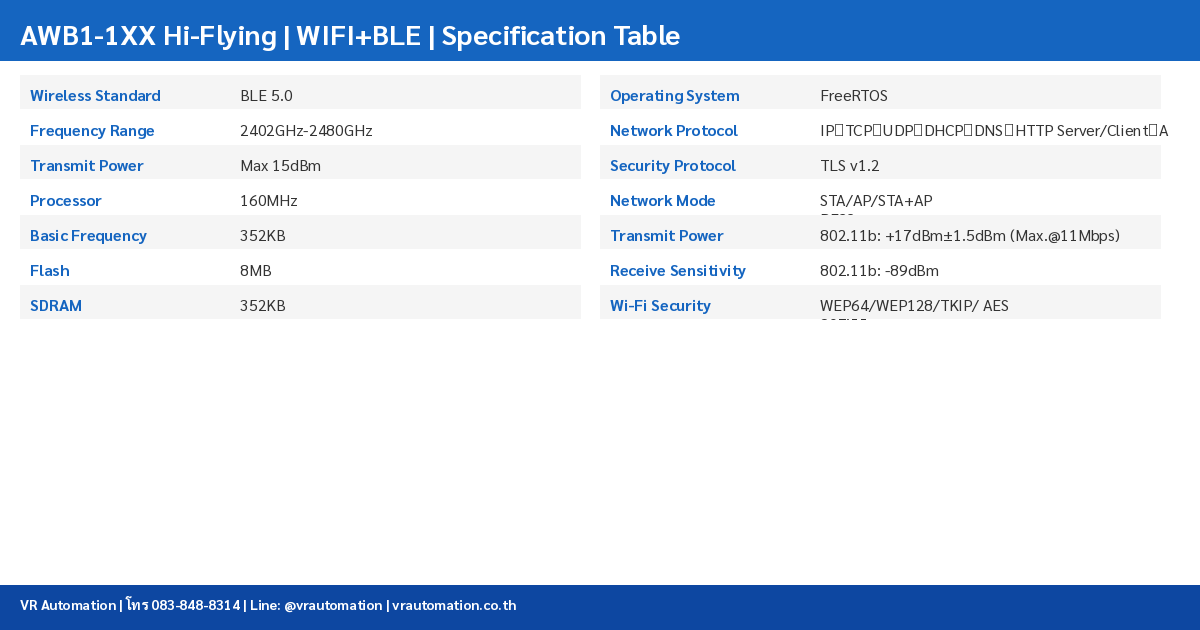
Task: Select the SDRAM row label
Action: pos(56,306)
